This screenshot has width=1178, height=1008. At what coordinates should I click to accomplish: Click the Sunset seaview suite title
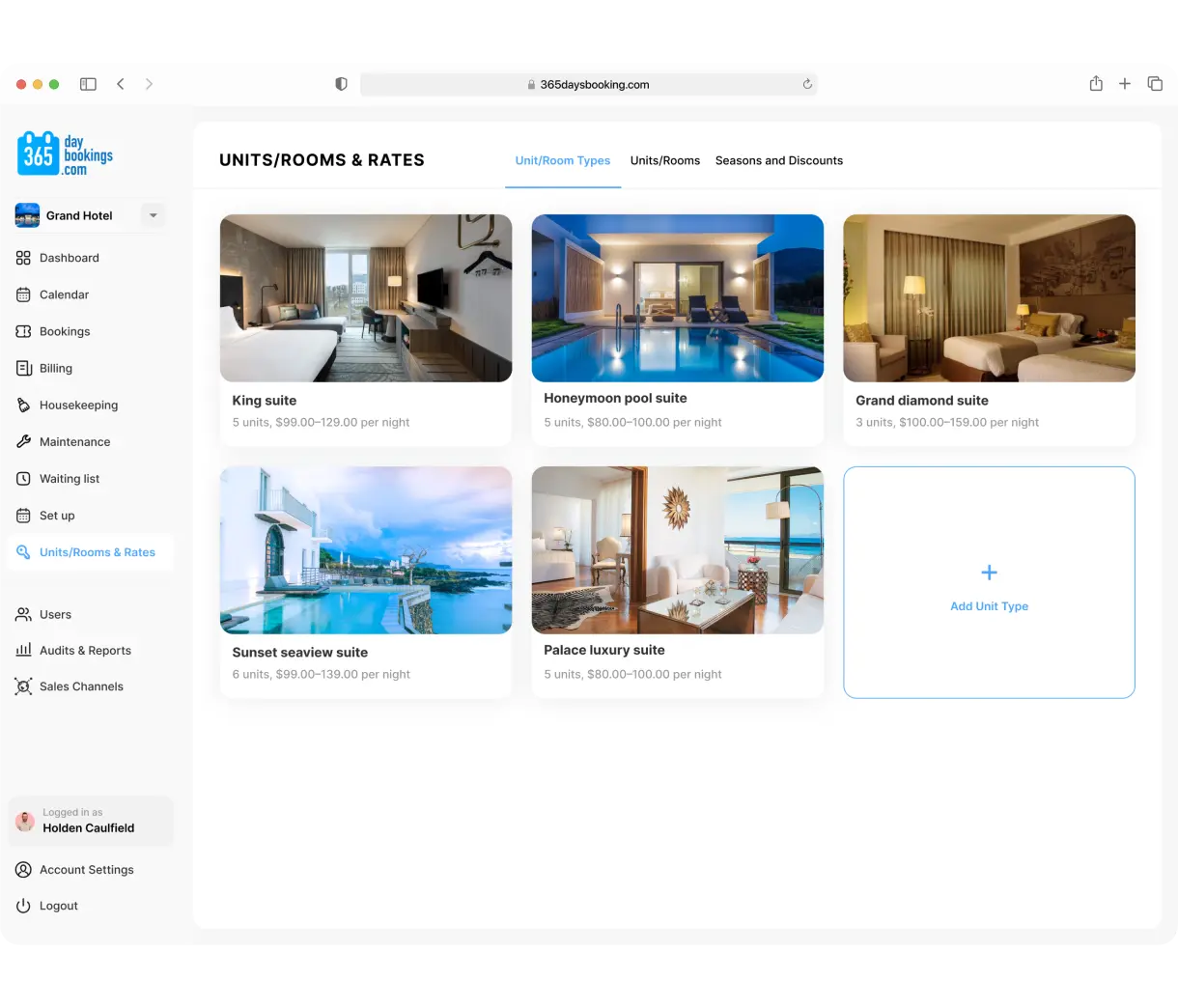click(300, 653)
